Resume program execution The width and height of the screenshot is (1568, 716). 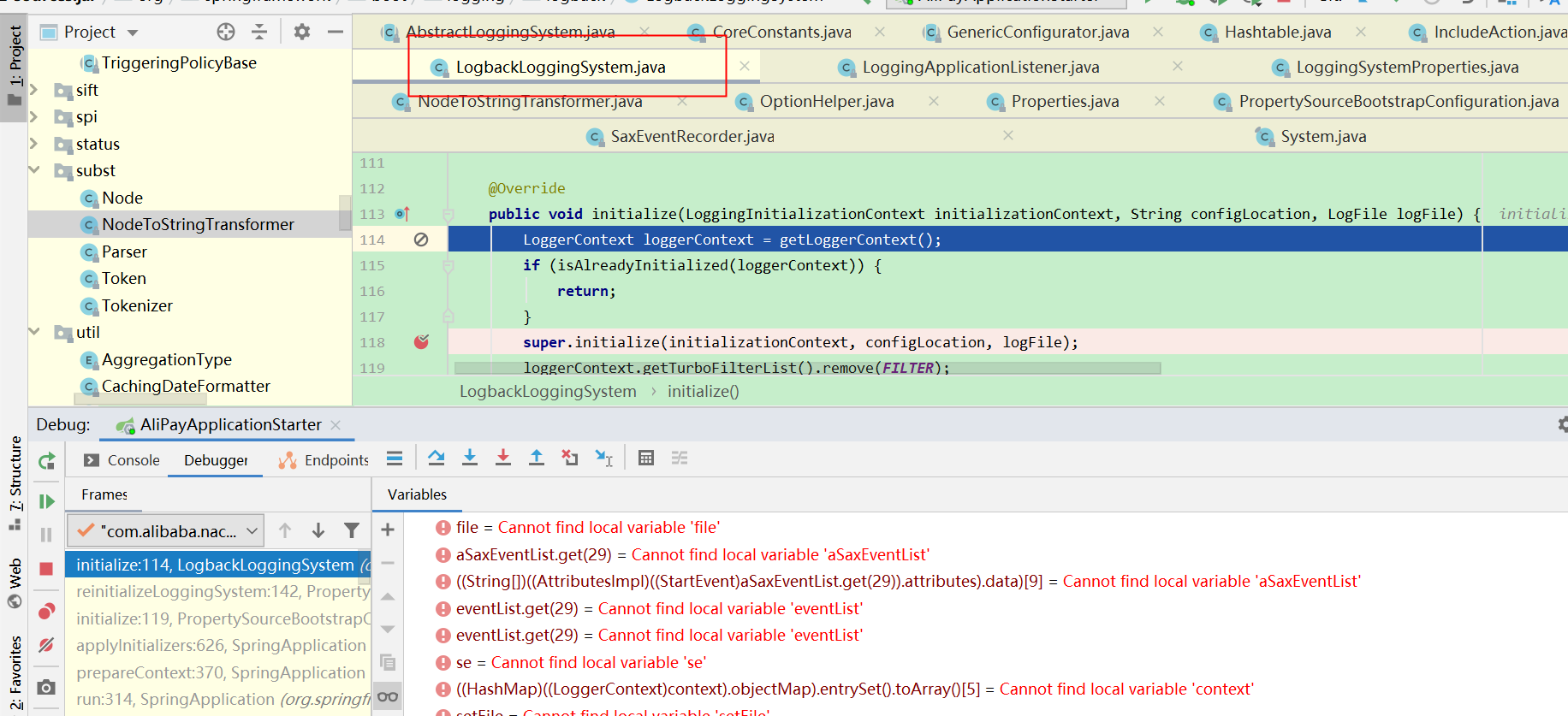click(x=47, y=501)
